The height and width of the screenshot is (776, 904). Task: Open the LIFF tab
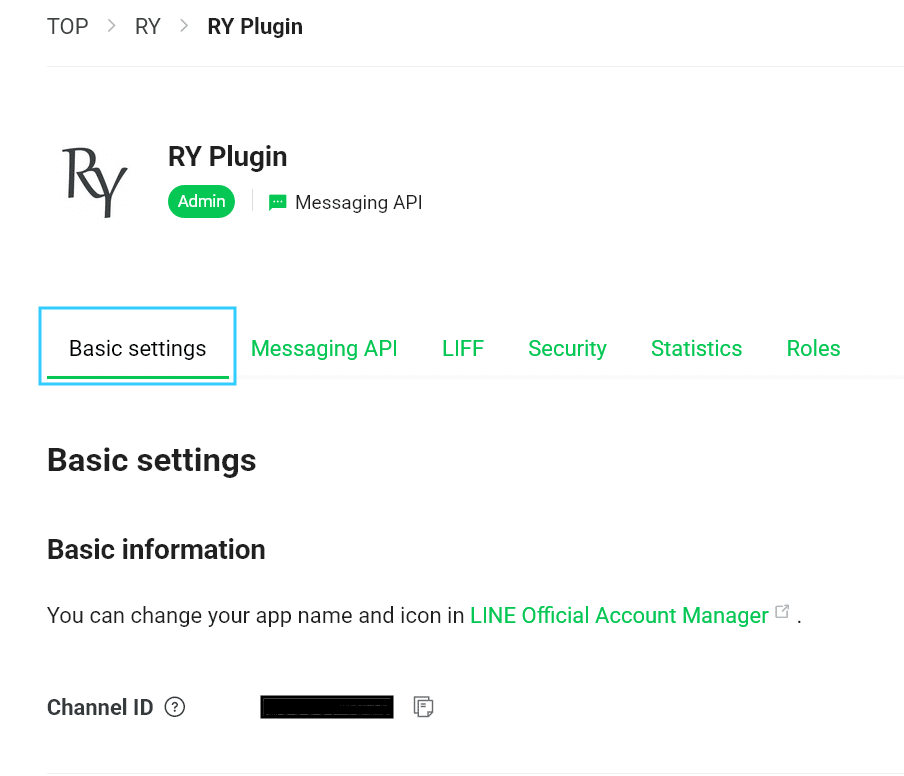tap(463, 348)
